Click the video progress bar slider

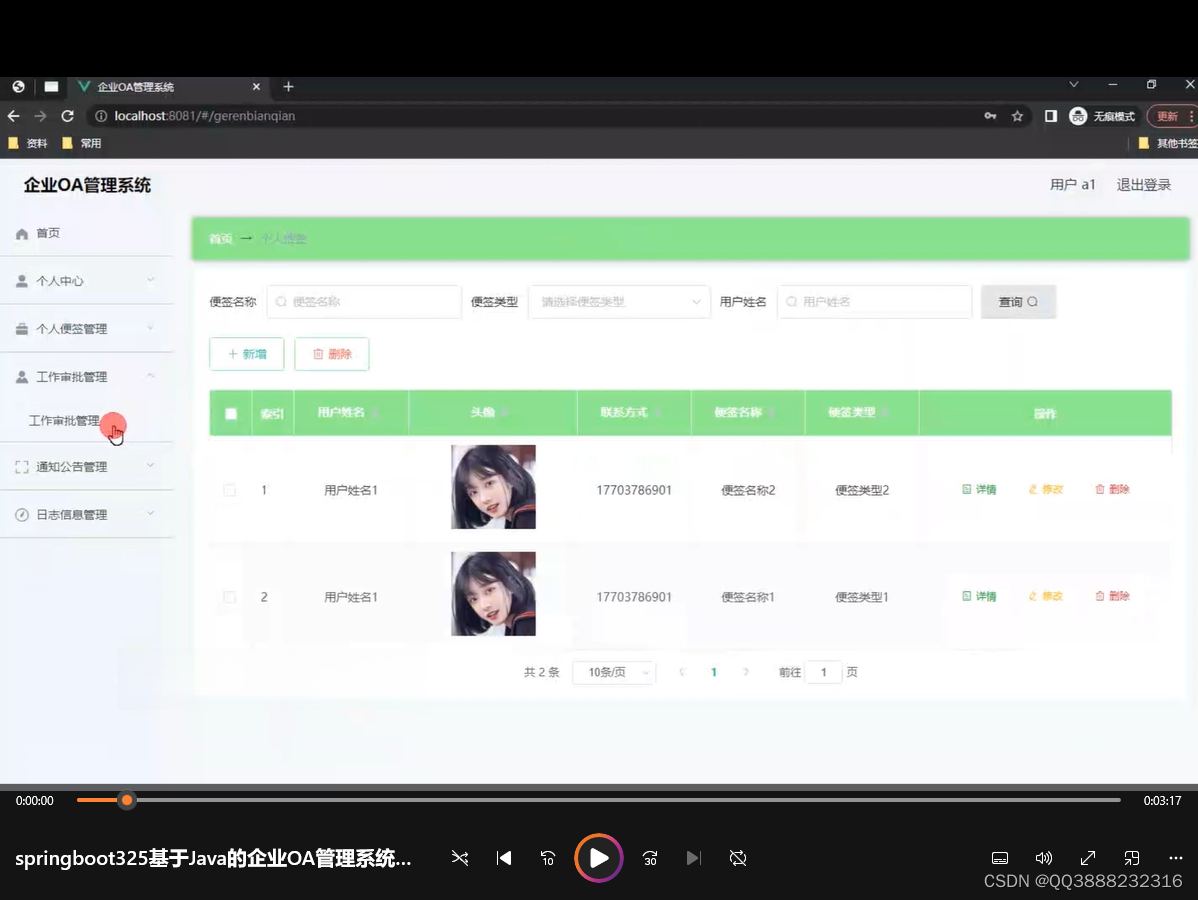coord(126,800)
